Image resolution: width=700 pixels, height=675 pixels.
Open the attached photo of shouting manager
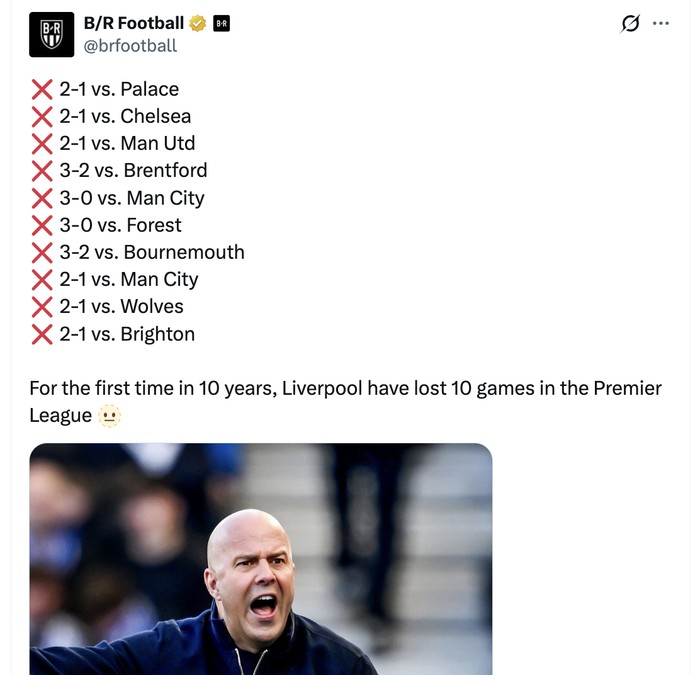260,558
